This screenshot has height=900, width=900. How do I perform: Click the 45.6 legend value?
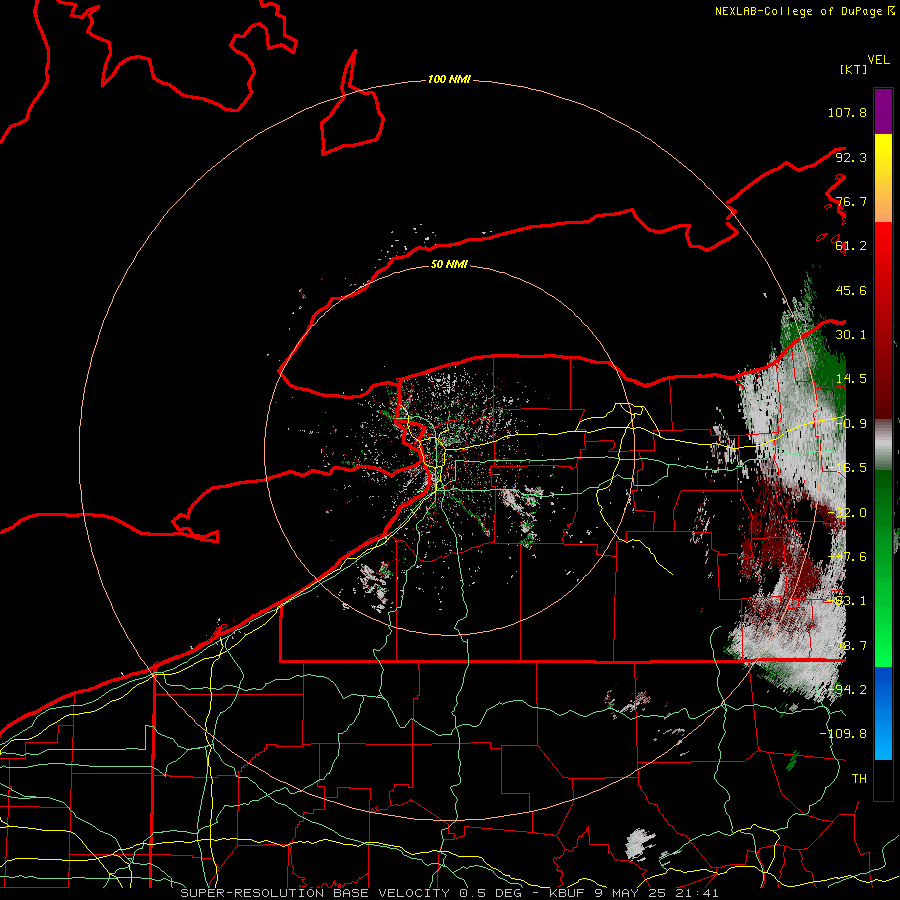pos(851,290)
